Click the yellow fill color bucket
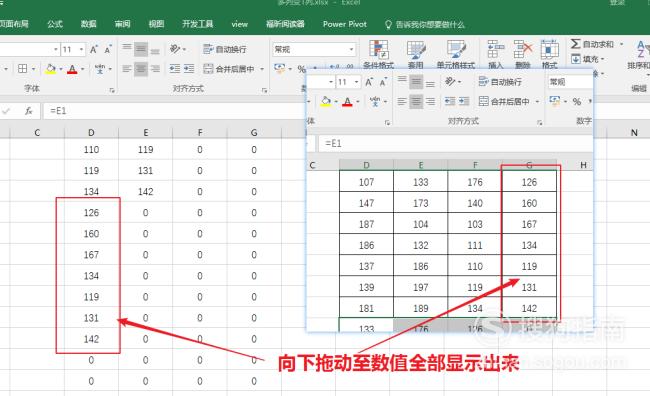Screen dimensions: 650x396 tap(51, 69)
